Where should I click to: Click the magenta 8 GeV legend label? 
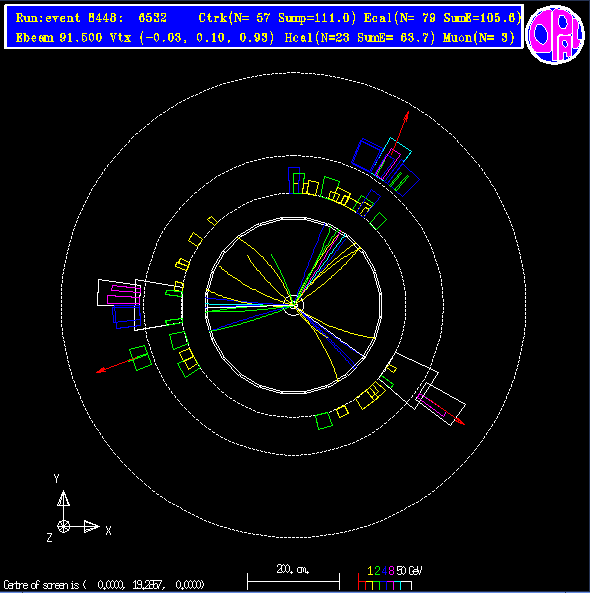click(x=391, y=570)
